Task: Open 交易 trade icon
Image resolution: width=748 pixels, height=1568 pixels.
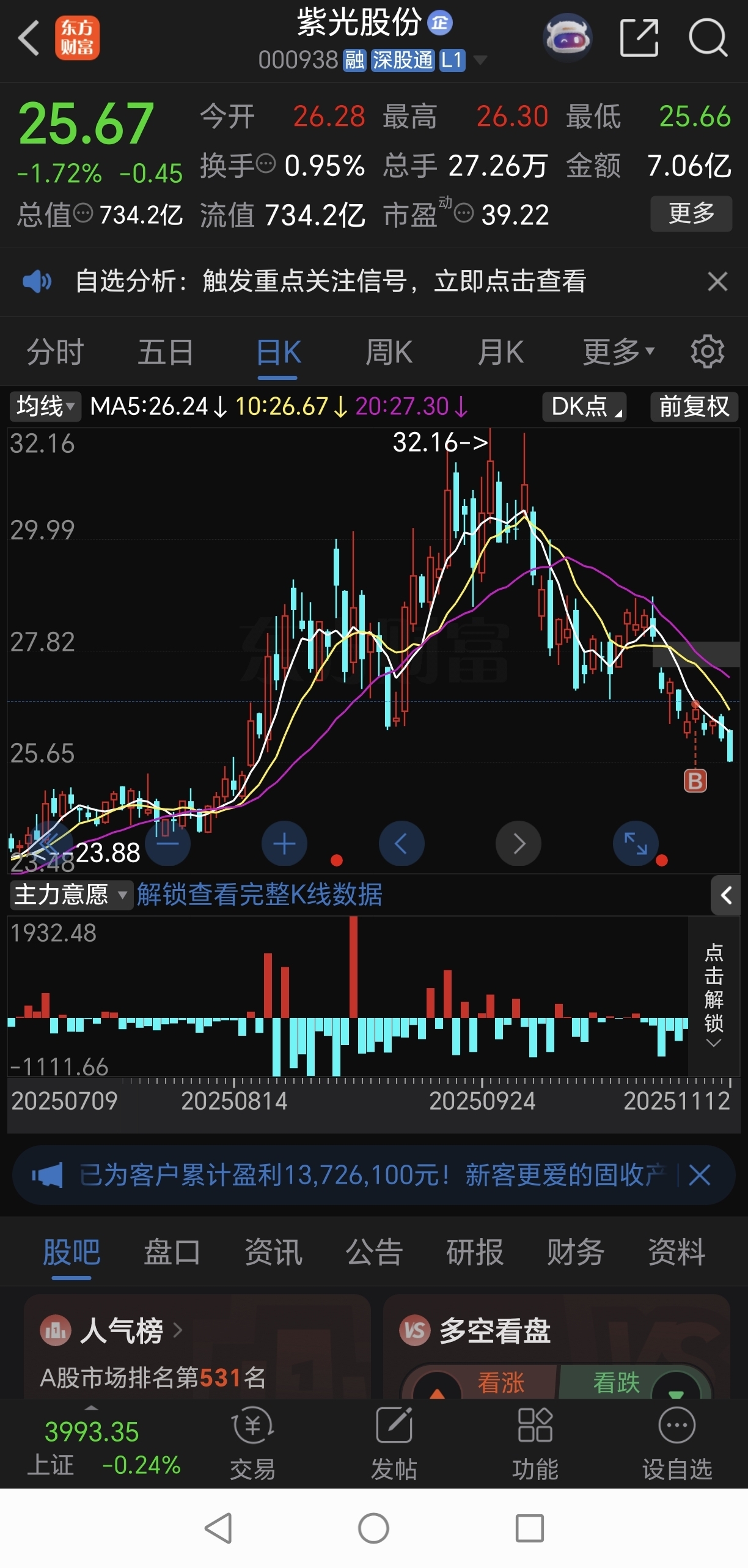Action: 252,1445
